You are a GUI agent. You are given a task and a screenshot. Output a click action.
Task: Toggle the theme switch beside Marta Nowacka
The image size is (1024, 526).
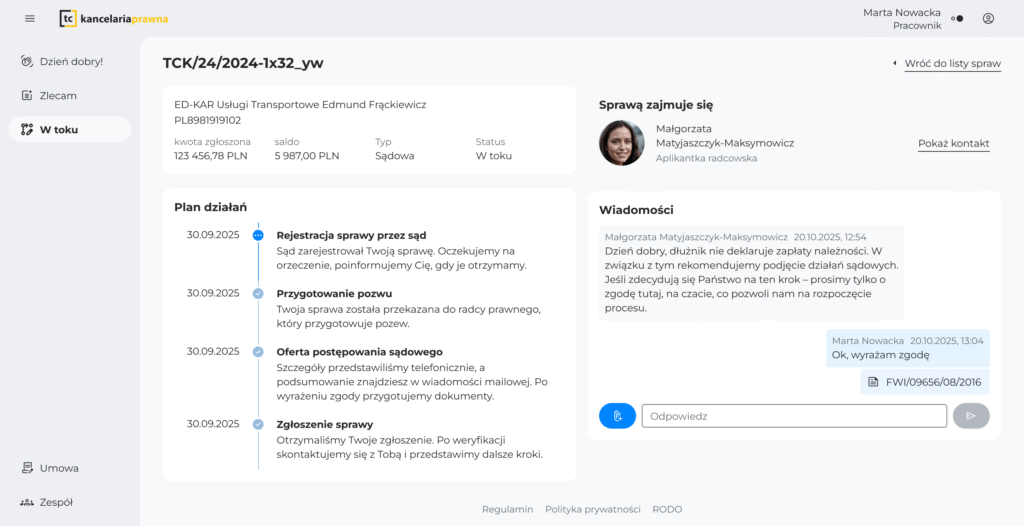[x=957, y=18]
